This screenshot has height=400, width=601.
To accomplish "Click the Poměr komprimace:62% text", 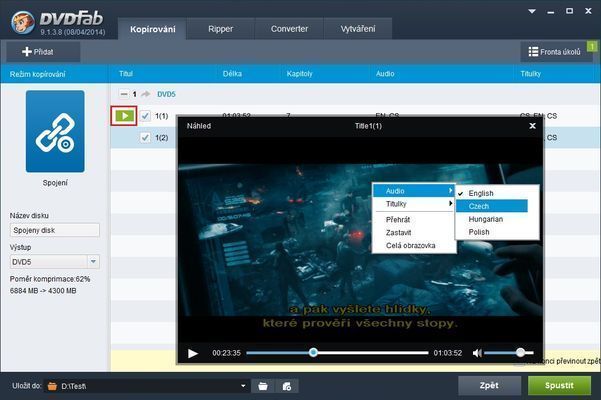I will click(x=50, y=279).
